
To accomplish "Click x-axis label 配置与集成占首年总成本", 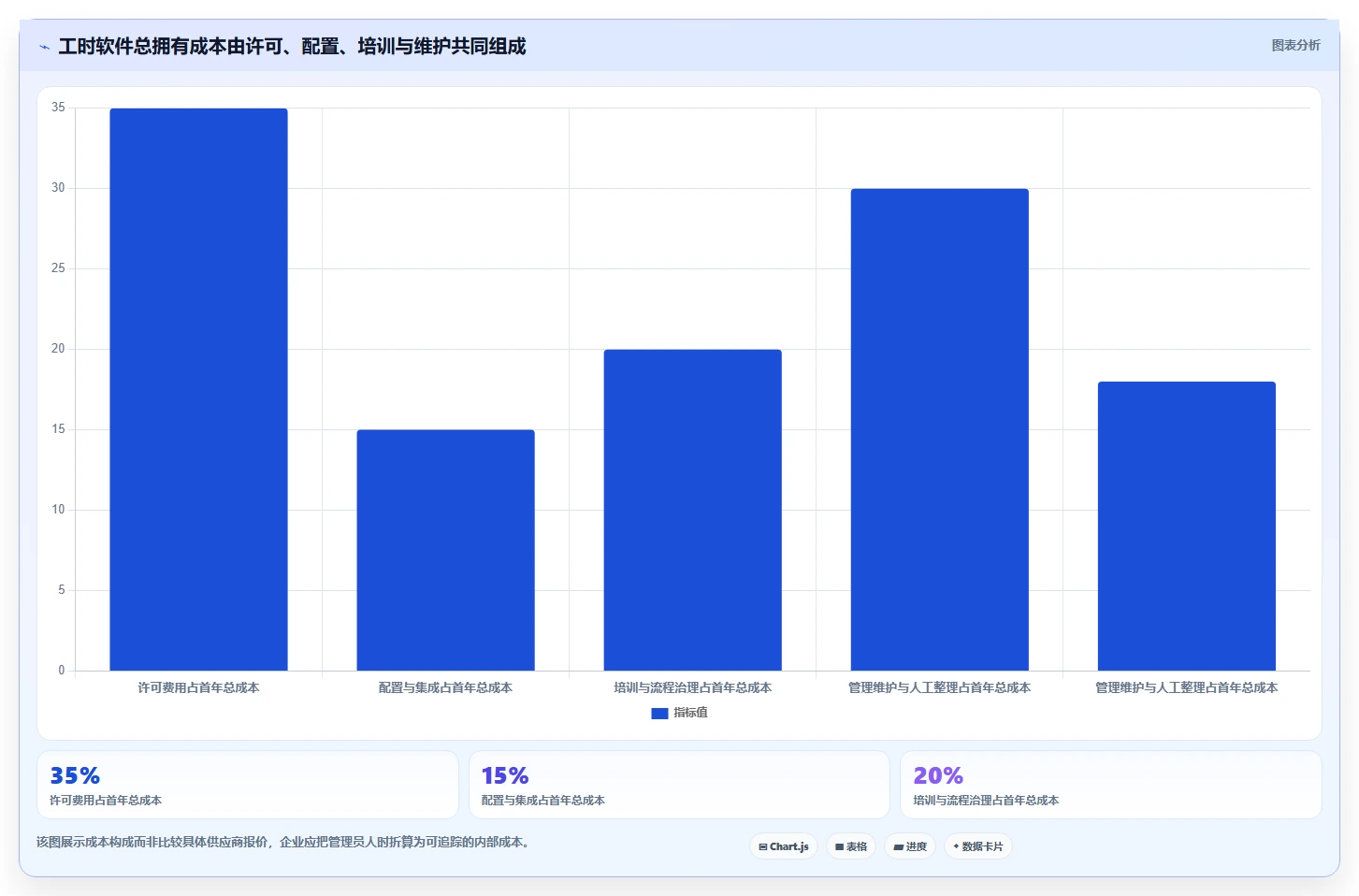I will point(445,687).
